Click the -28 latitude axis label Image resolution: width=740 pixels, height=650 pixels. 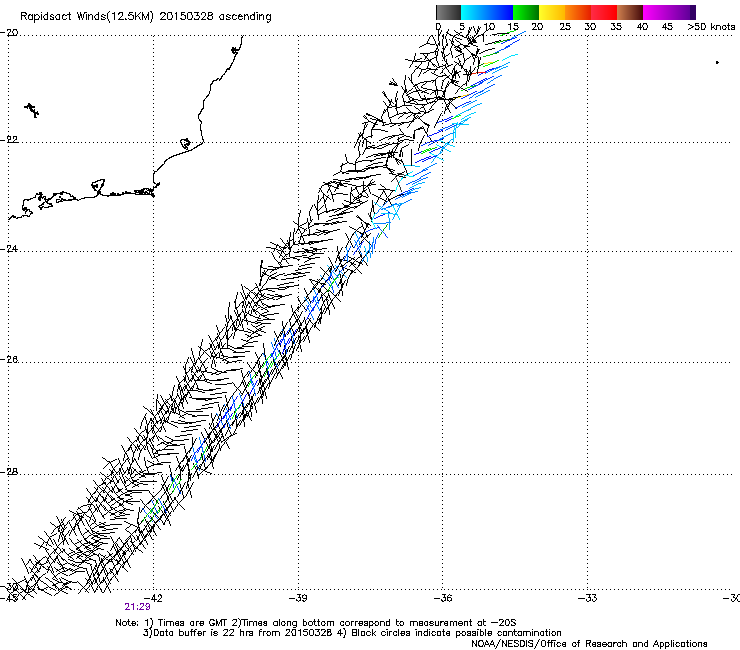(9, 472)
